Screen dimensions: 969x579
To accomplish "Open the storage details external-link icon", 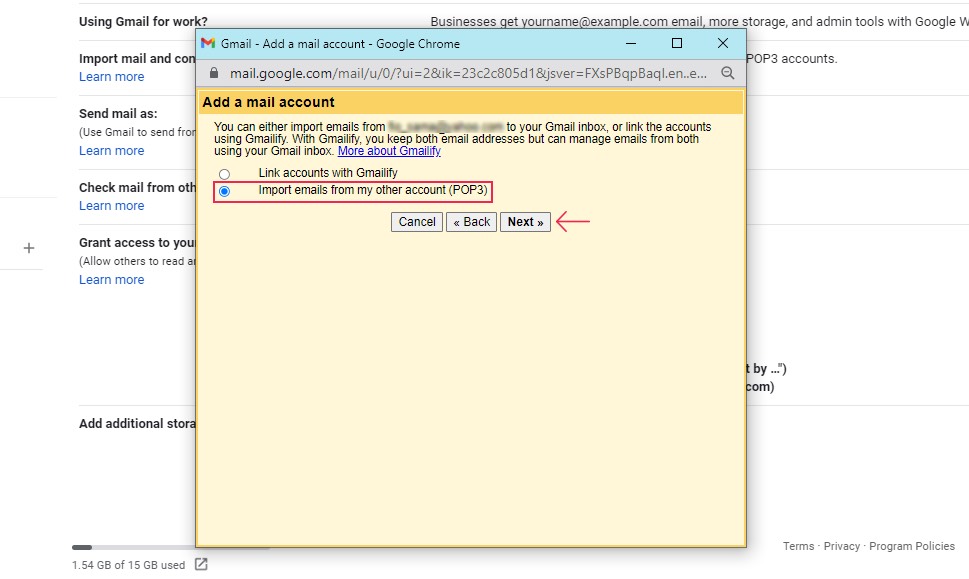I will coord(201,564).
